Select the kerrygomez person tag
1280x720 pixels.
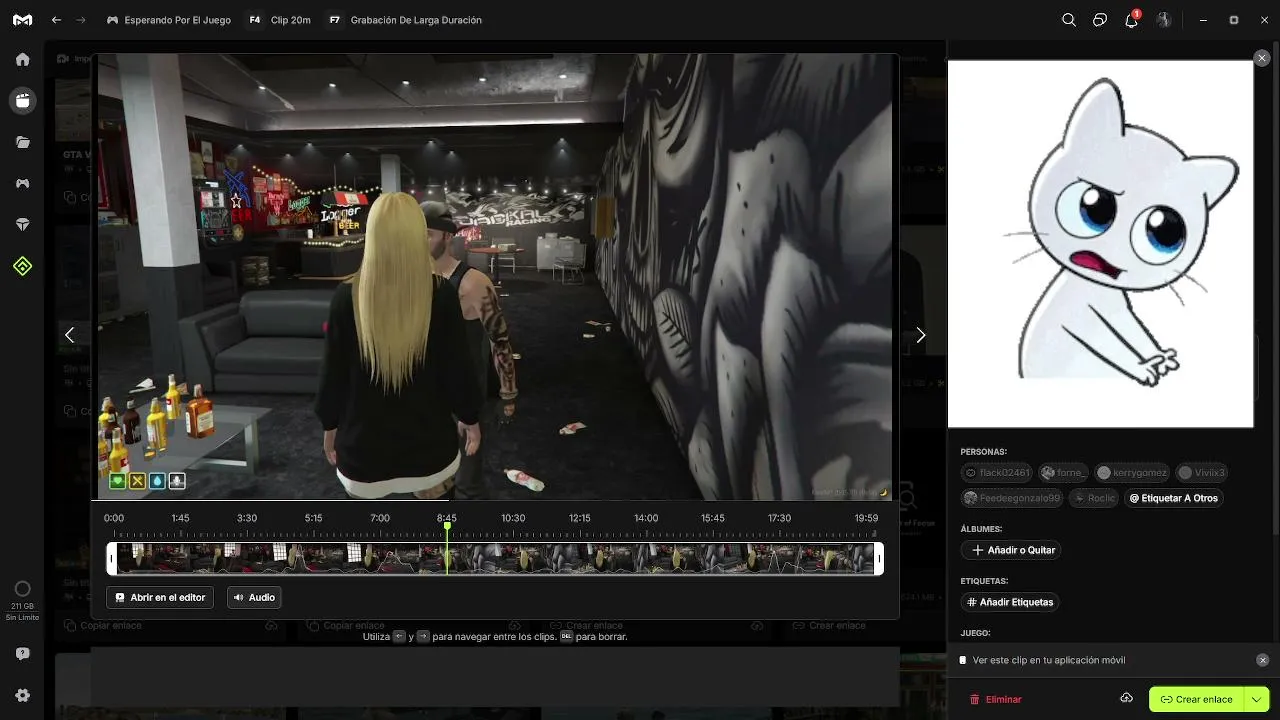(x=1132, y=472)
